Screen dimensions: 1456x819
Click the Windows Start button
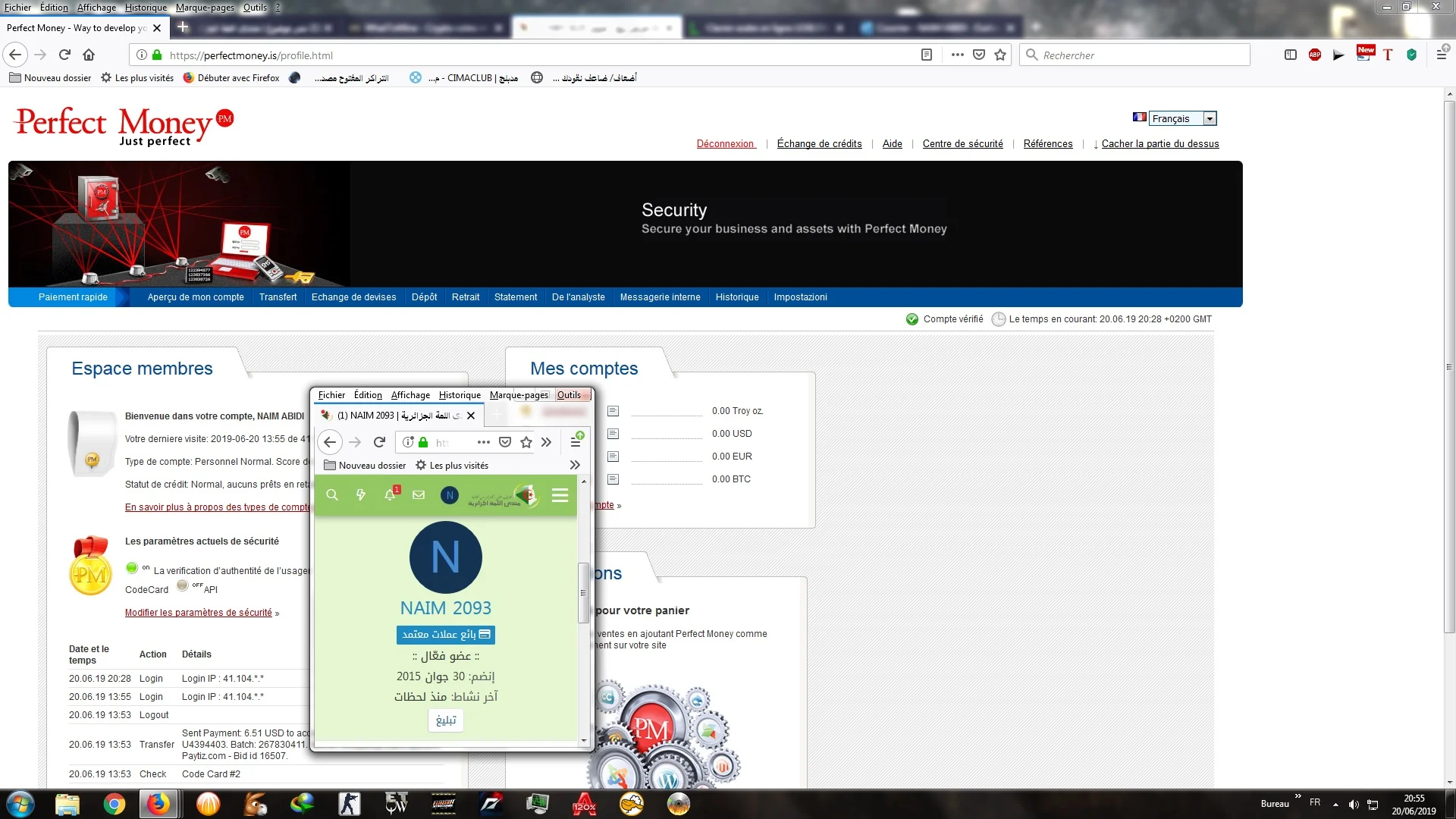[x=20, y=804]
